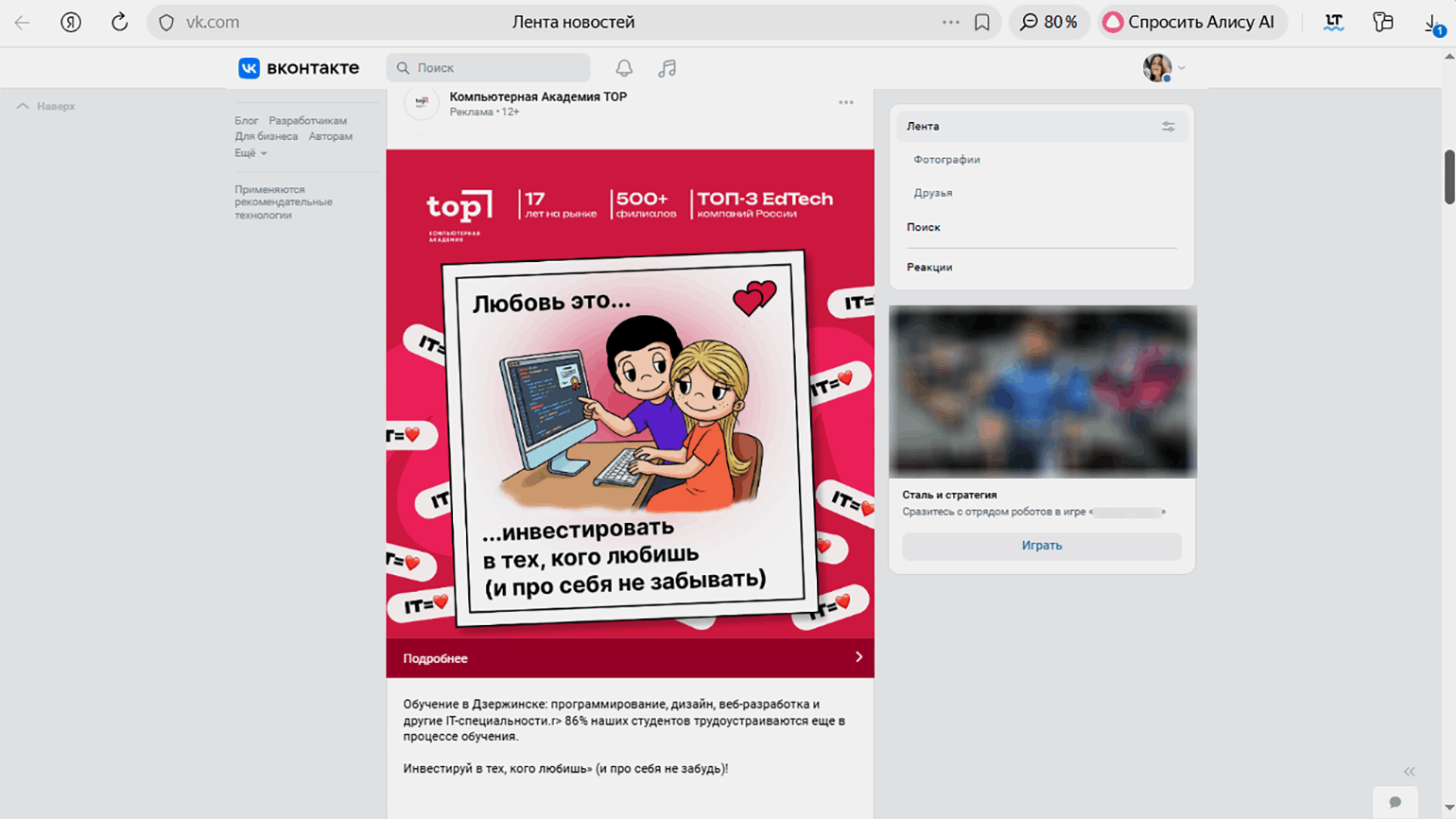
Task: Select the "Фотографии" feed section
Action: [946, 160]
